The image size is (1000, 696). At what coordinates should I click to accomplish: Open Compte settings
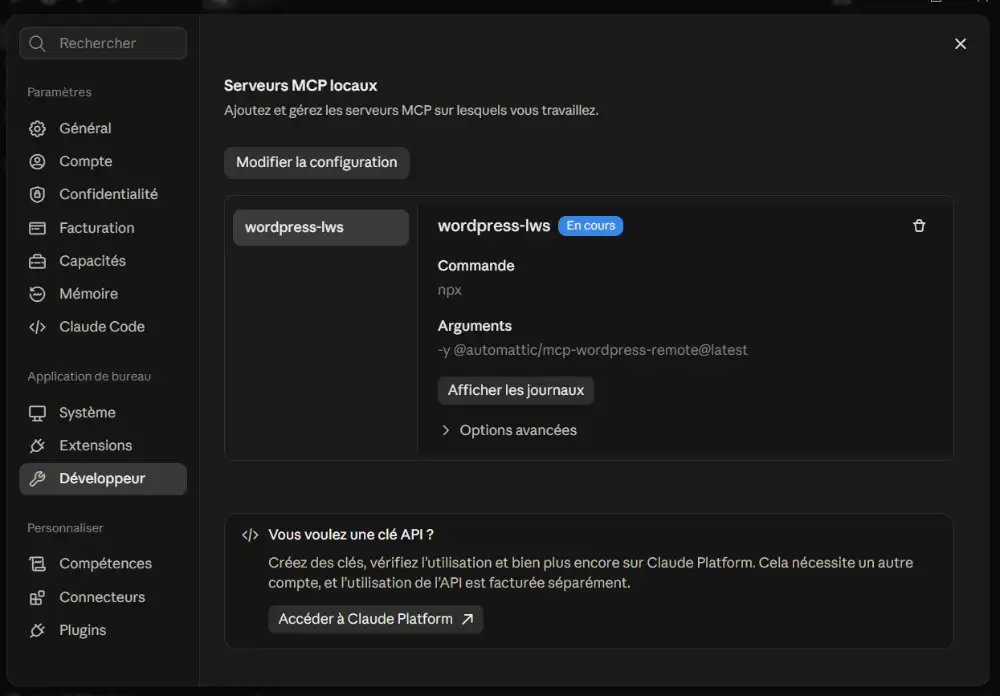point(103,161)
